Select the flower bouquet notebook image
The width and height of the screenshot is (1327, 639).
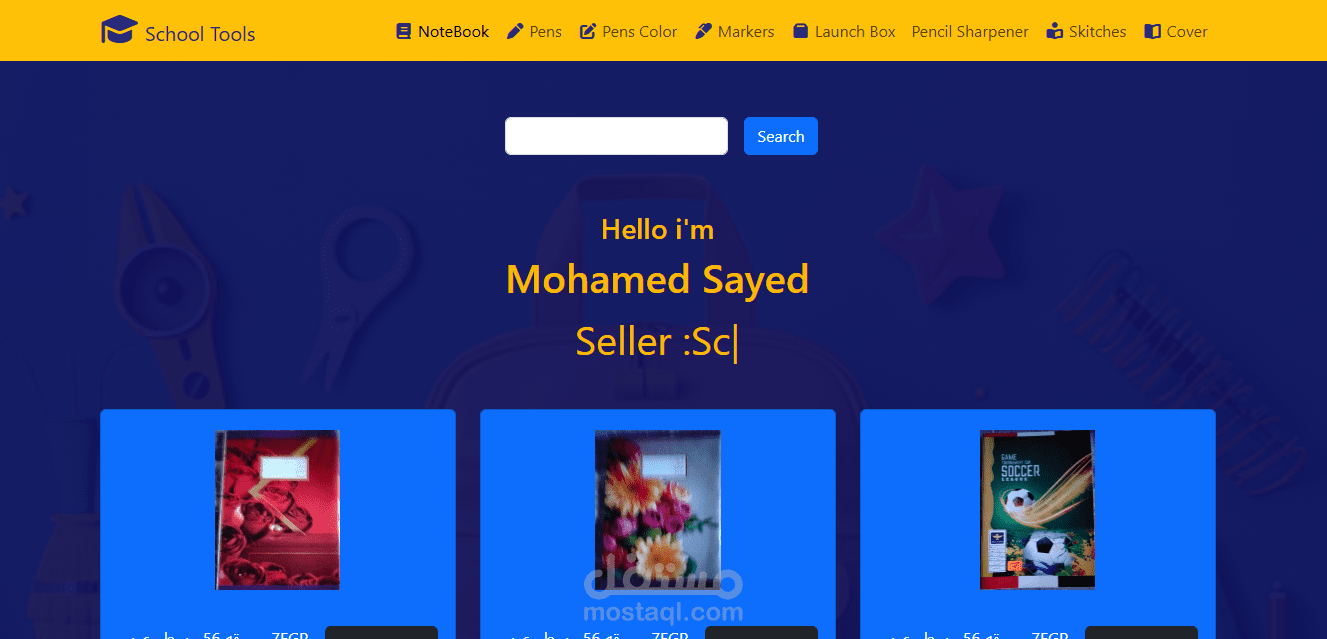658,509
